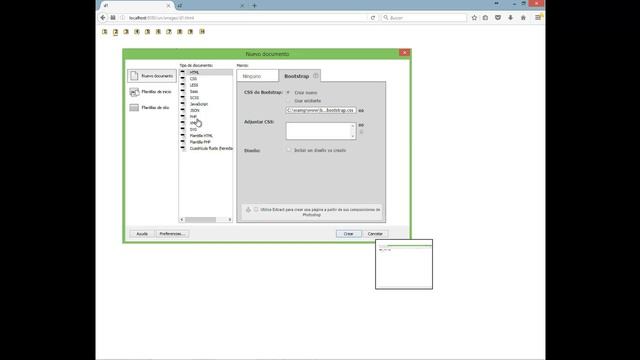
Task: Open the Pocket icon in the toolbar
Action: tap(498, 18)
